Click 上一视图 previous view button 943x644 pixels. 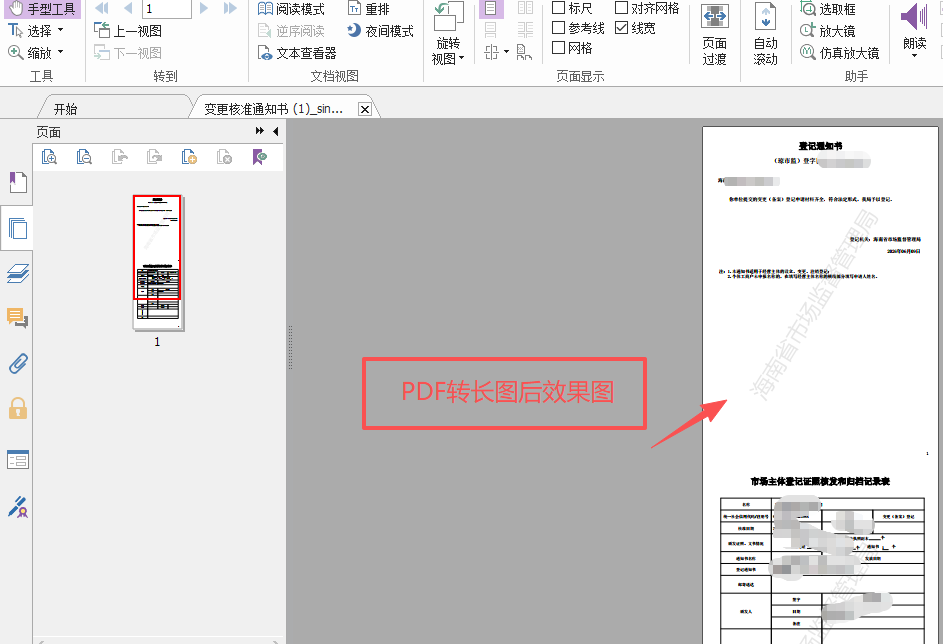click(x=128, y=31)
